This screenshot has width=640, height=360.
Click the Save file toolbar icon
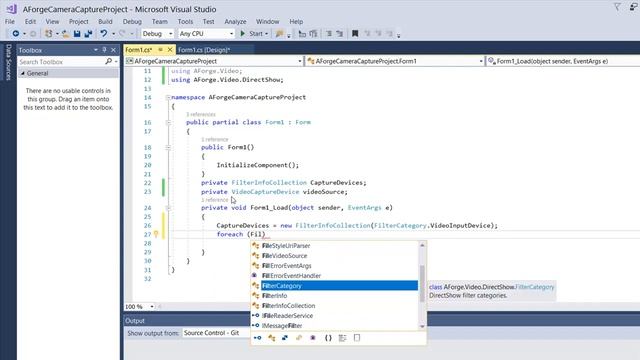pyautogui.click(x=77, y=34)
